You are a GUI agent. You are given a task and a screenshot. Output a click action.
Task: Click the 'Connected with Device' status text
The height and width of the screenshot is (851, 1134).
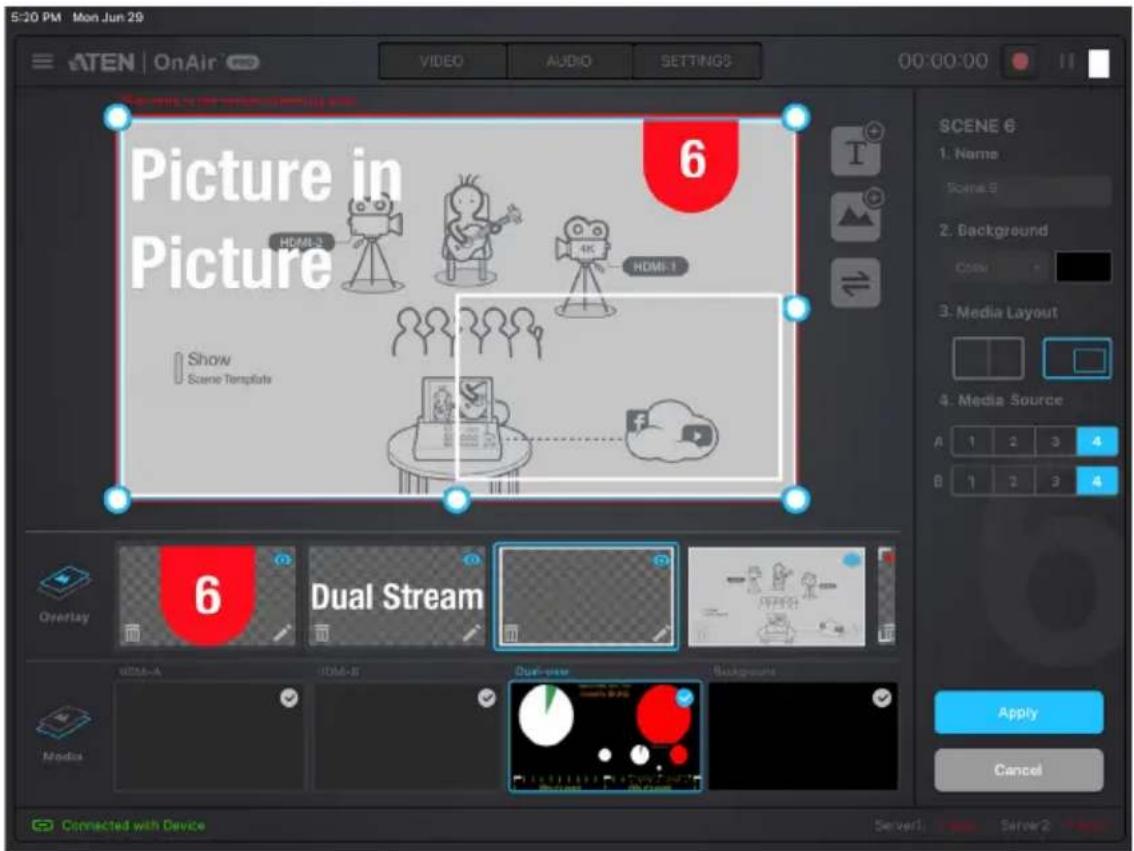133,825
